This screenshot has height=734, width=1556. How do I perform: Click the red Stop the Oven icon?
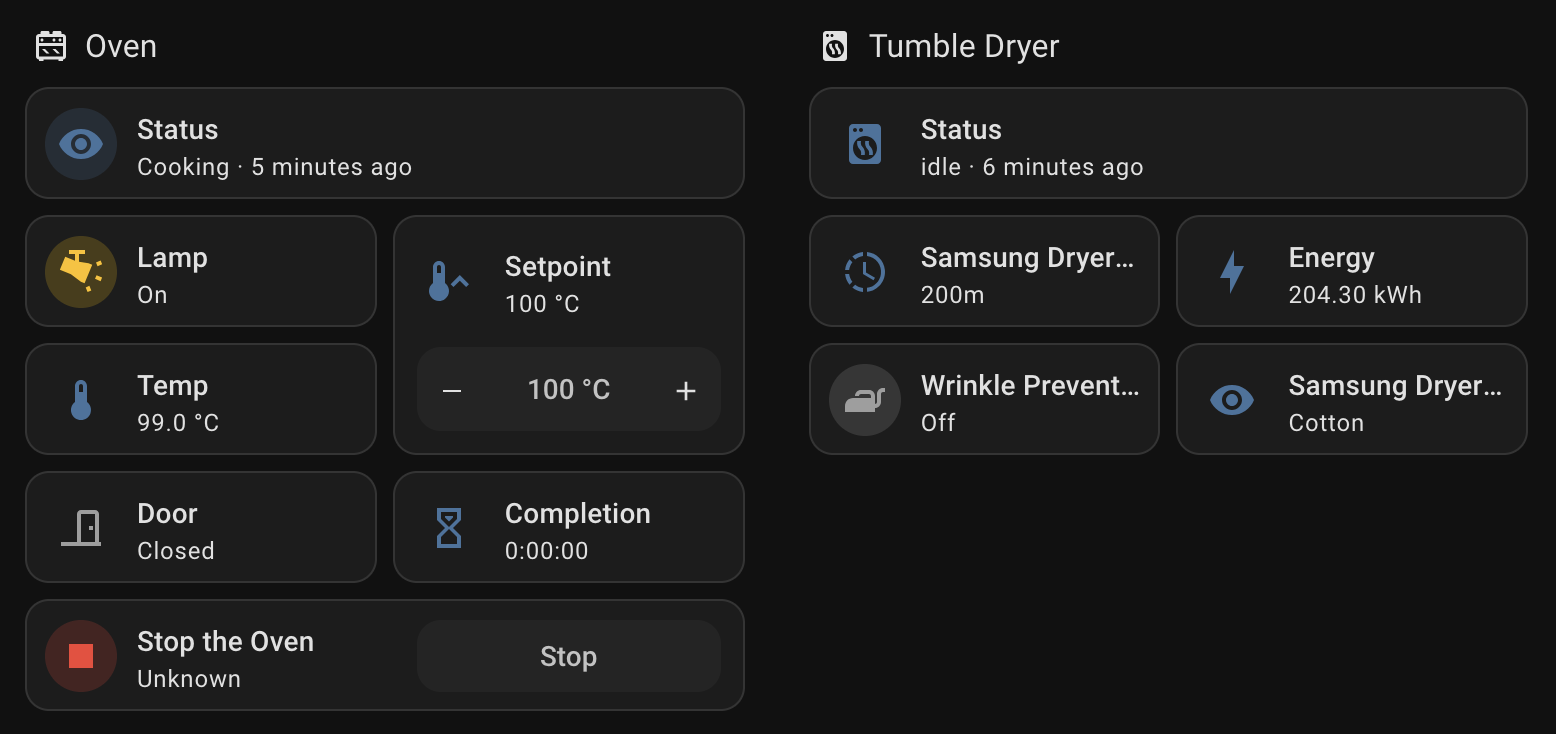coord(81,656)
